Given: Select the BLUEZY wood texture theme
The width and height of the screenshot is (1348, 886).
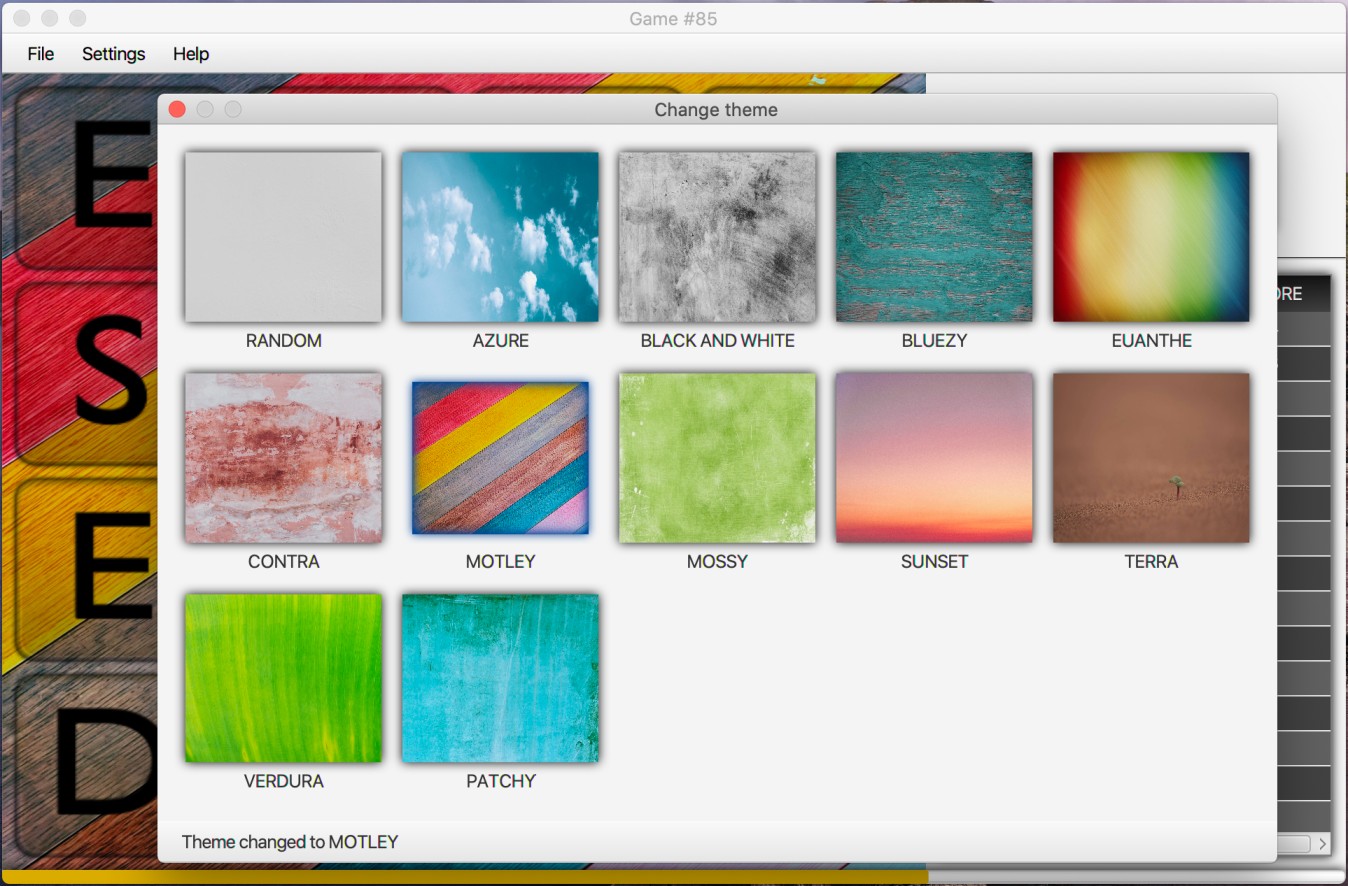Looking at the screenshot, I should [933, 236].
